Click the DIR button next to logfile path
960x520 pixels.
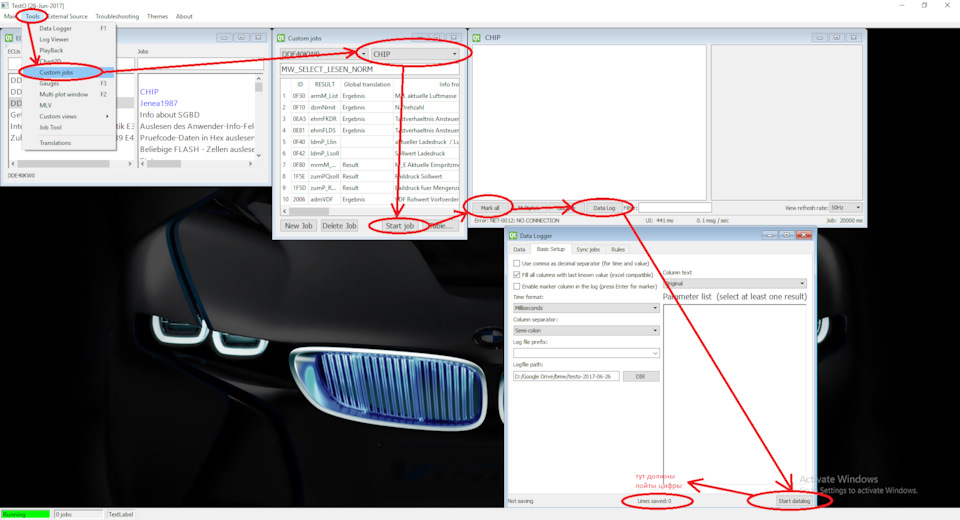[x=641, y=376]
